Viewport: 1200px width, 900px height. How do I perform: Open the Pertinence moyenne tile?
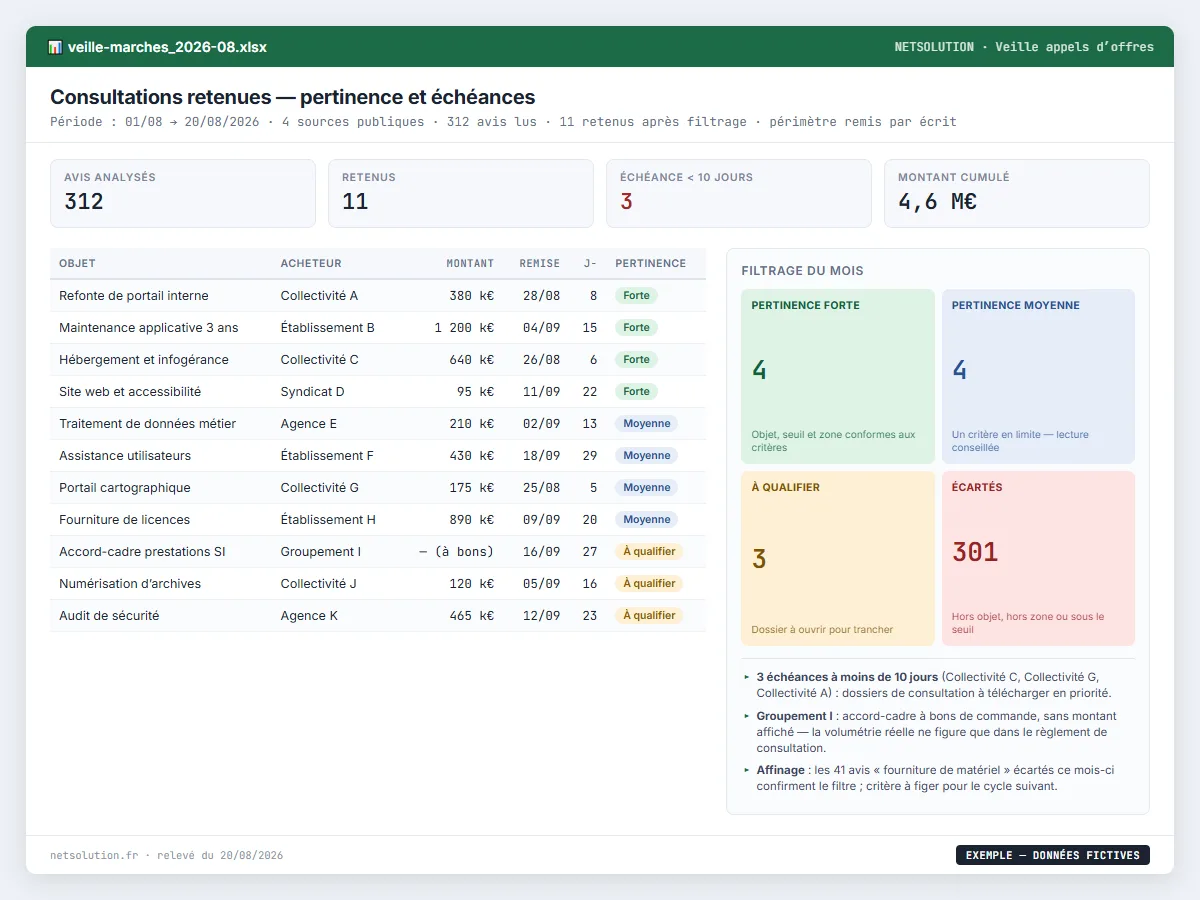click(x=1038, y=376)
